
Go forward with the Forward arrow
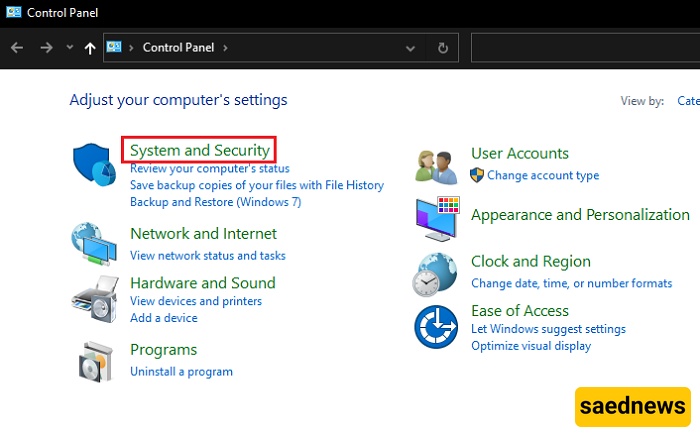tap(46, 47)
